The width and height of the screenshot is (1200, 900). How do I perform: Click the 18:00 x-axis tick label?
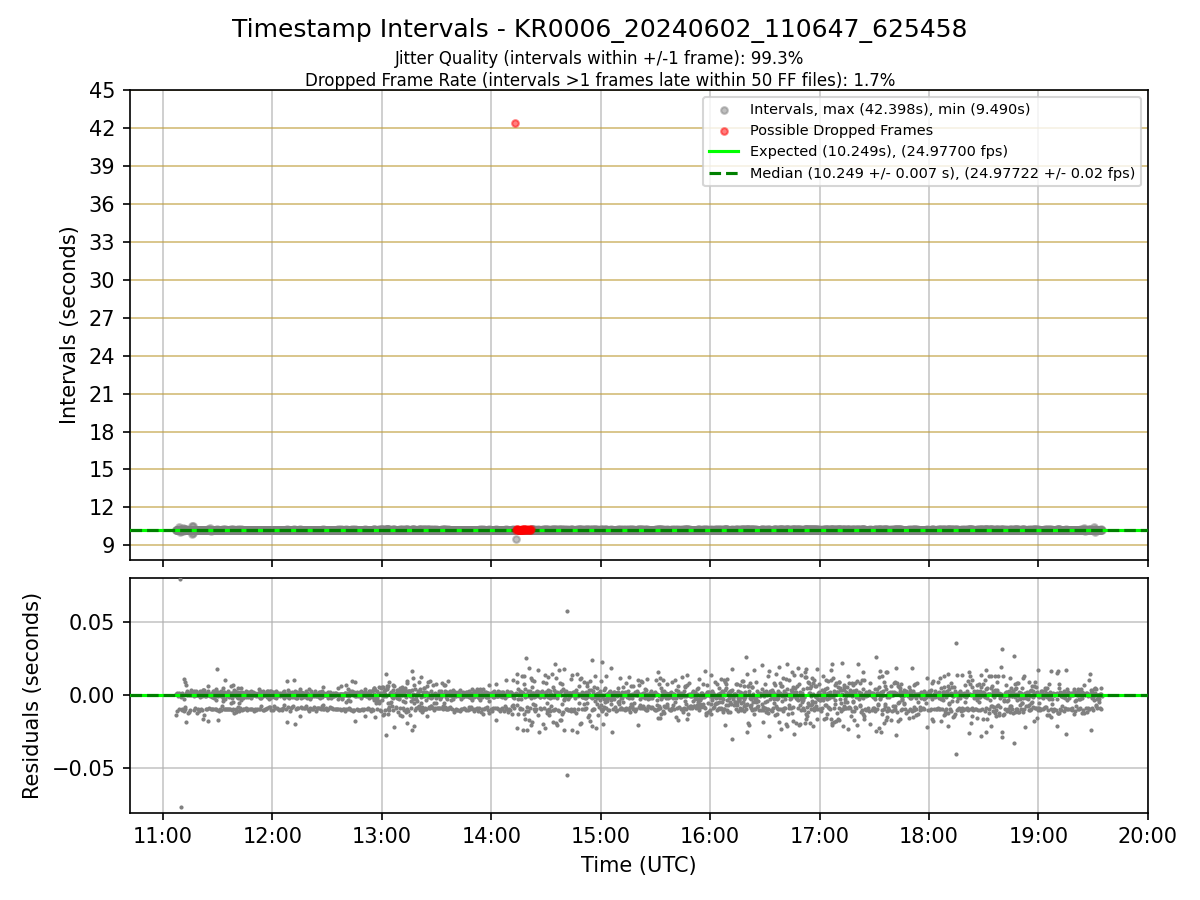point(928,836)
